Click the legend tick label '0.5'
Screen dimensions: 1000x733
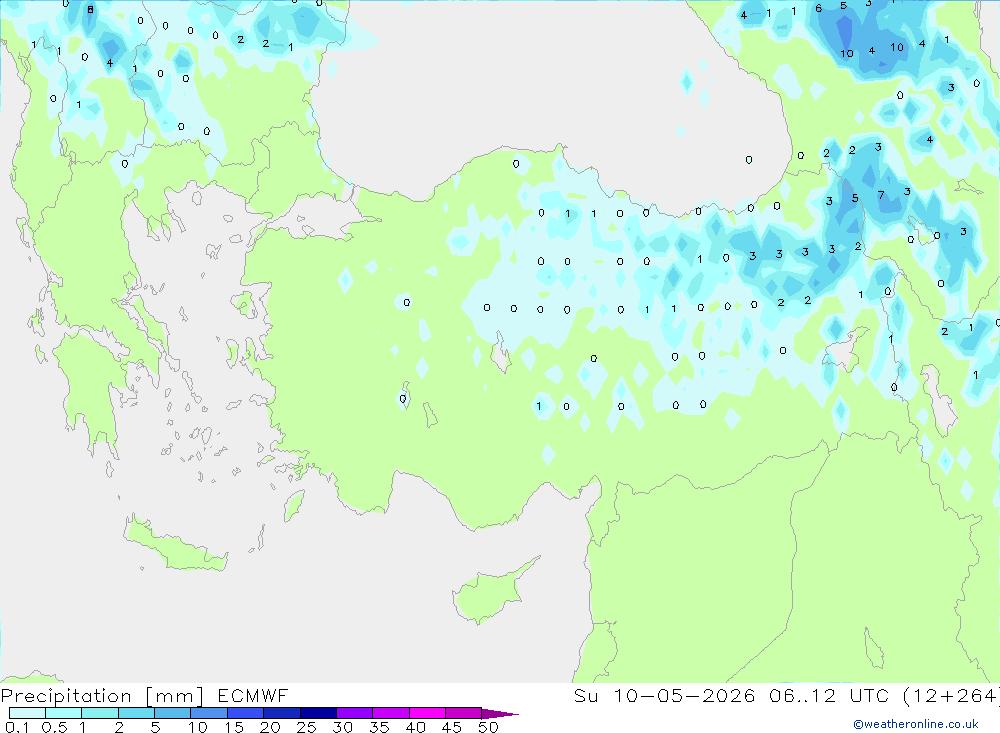coord(54,727)
